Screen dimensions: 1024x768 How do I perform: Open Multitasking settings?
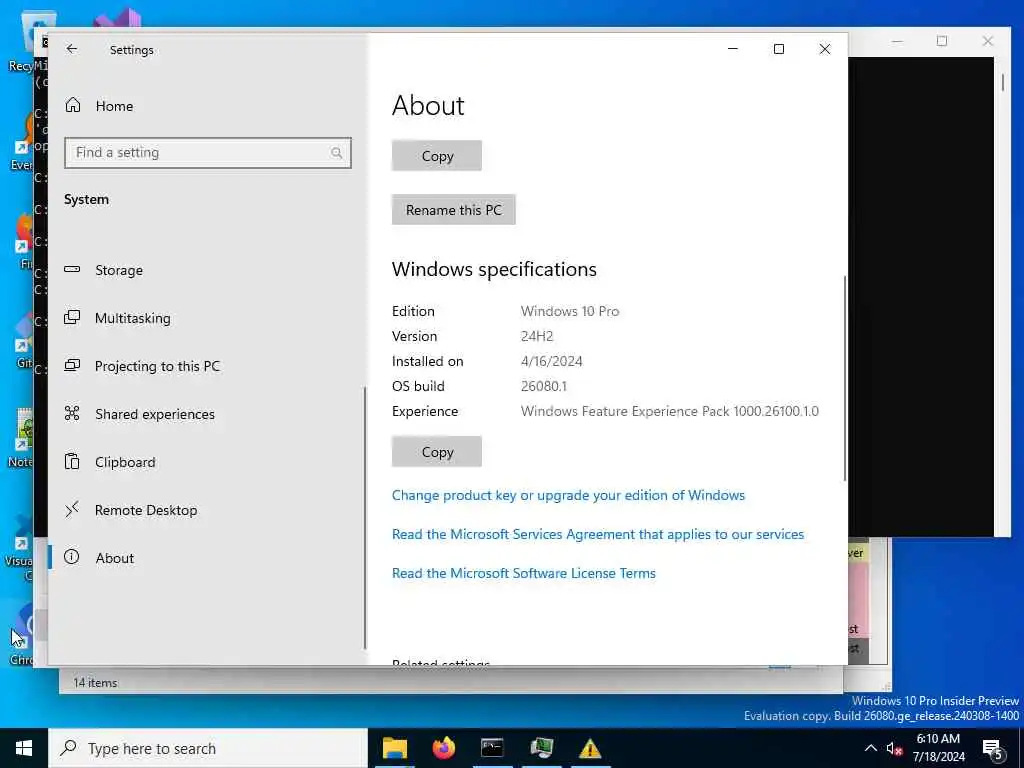point(118,318)
